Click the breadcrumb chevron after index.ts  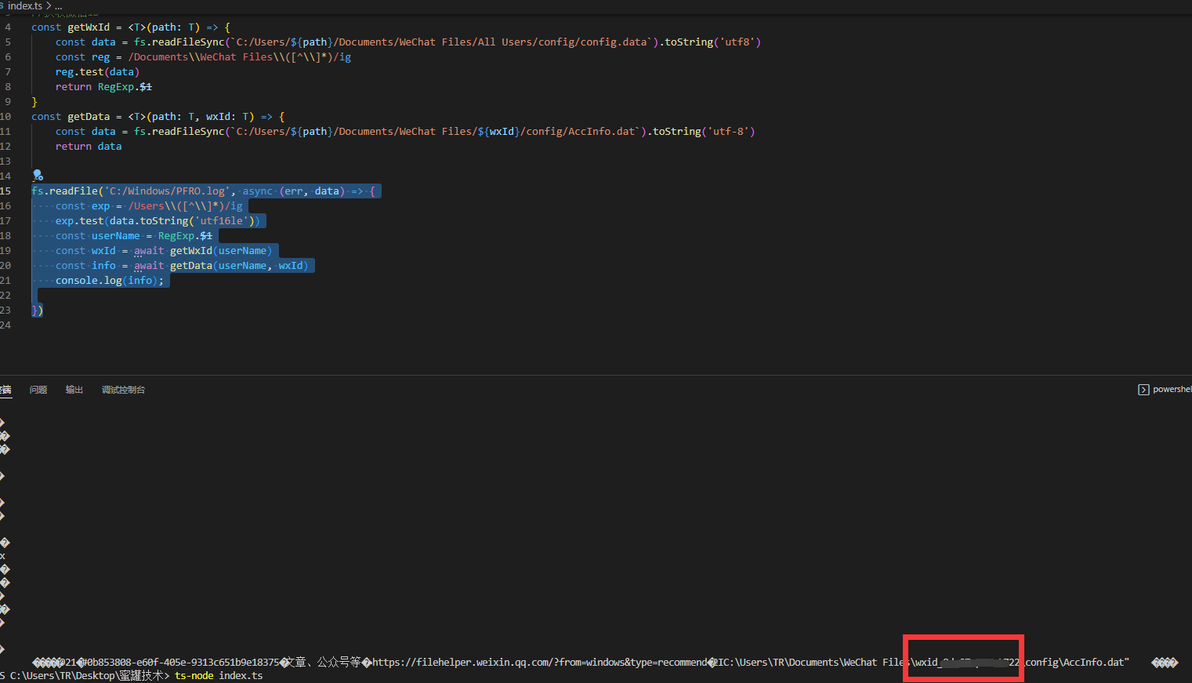49,6
